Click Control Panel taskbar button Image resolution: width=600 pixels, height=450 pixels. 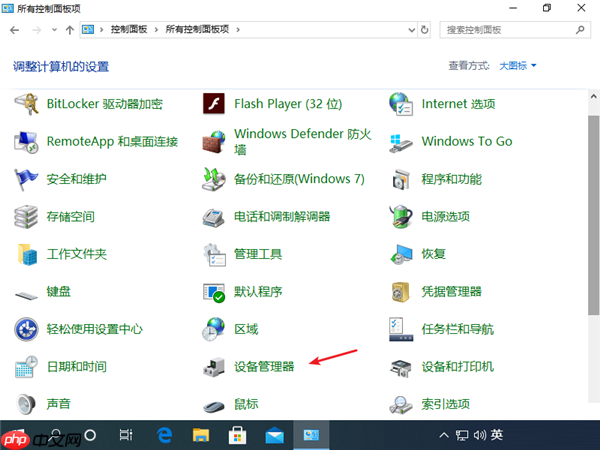[311, 435]
